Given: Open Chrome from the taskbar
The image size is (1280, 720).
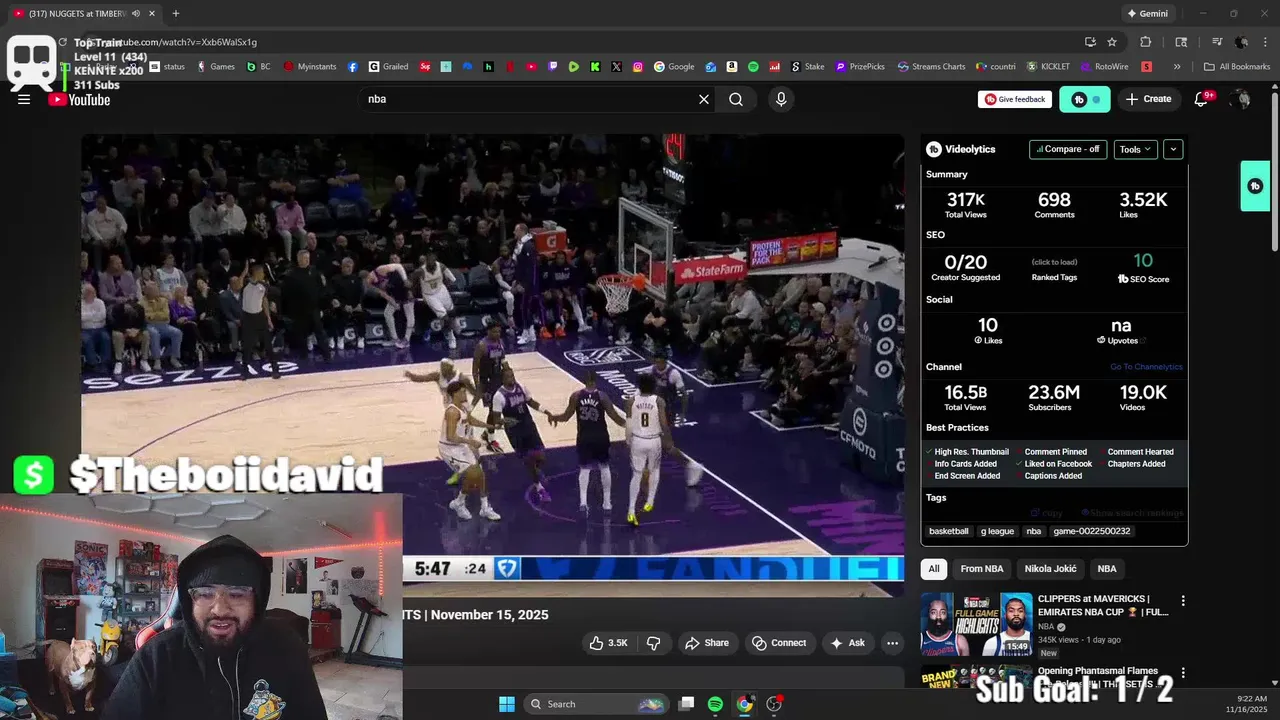Looking at the screenshot, I should tap(745, 704).
